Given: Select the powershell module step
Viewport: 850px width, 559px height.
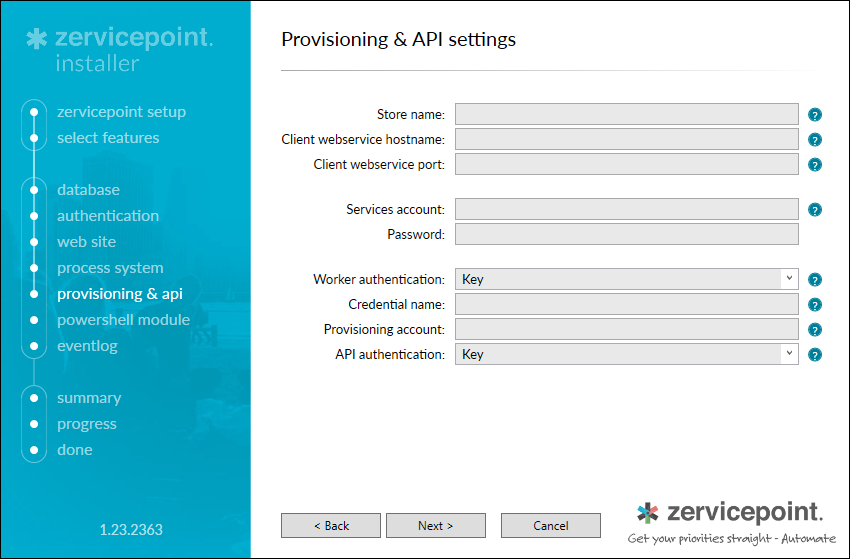Looking at the screenshot, I should coord(123,320).
